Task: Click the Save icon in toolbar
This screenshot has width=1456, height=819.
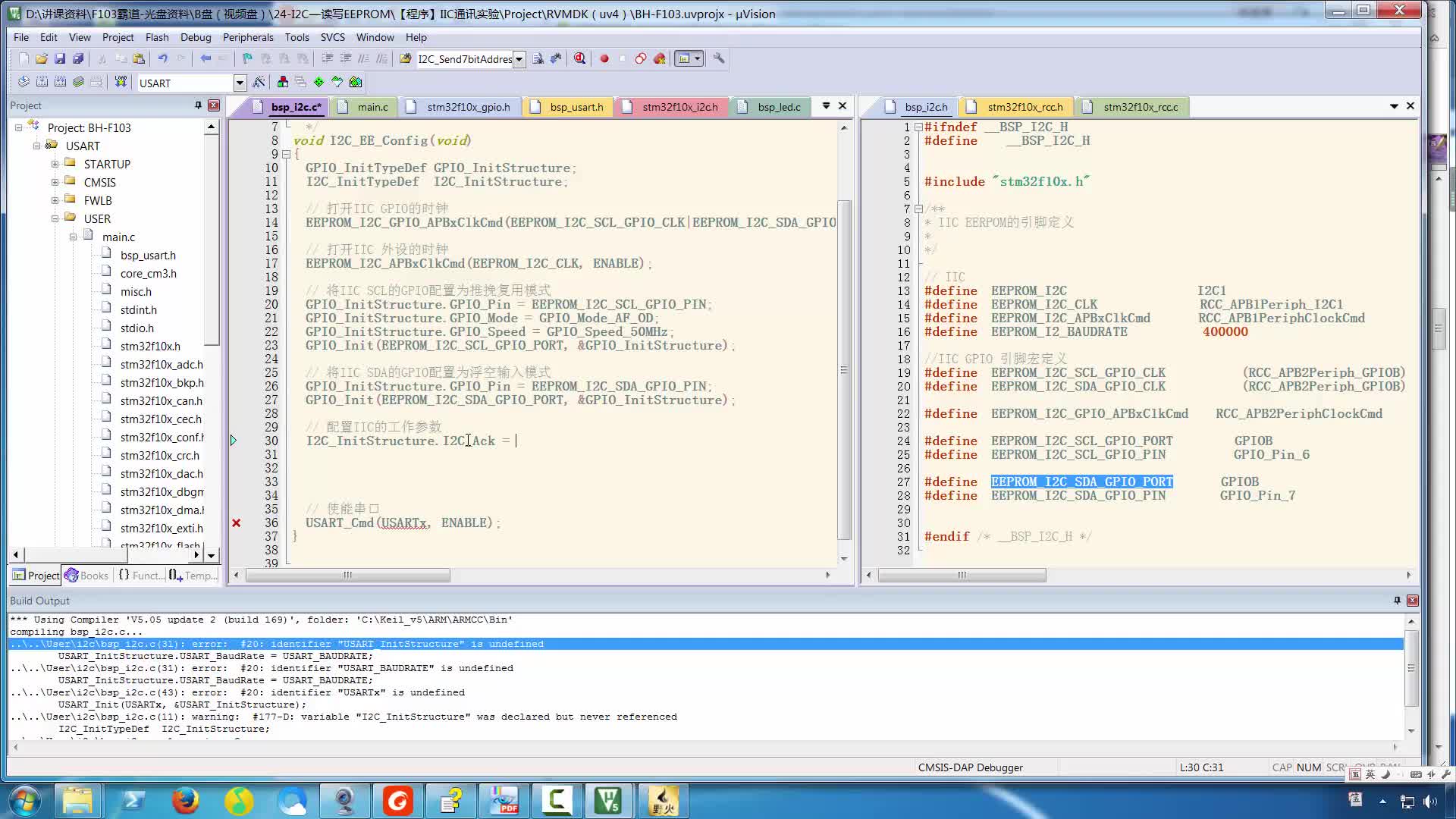Action: [x=60, y=58]
